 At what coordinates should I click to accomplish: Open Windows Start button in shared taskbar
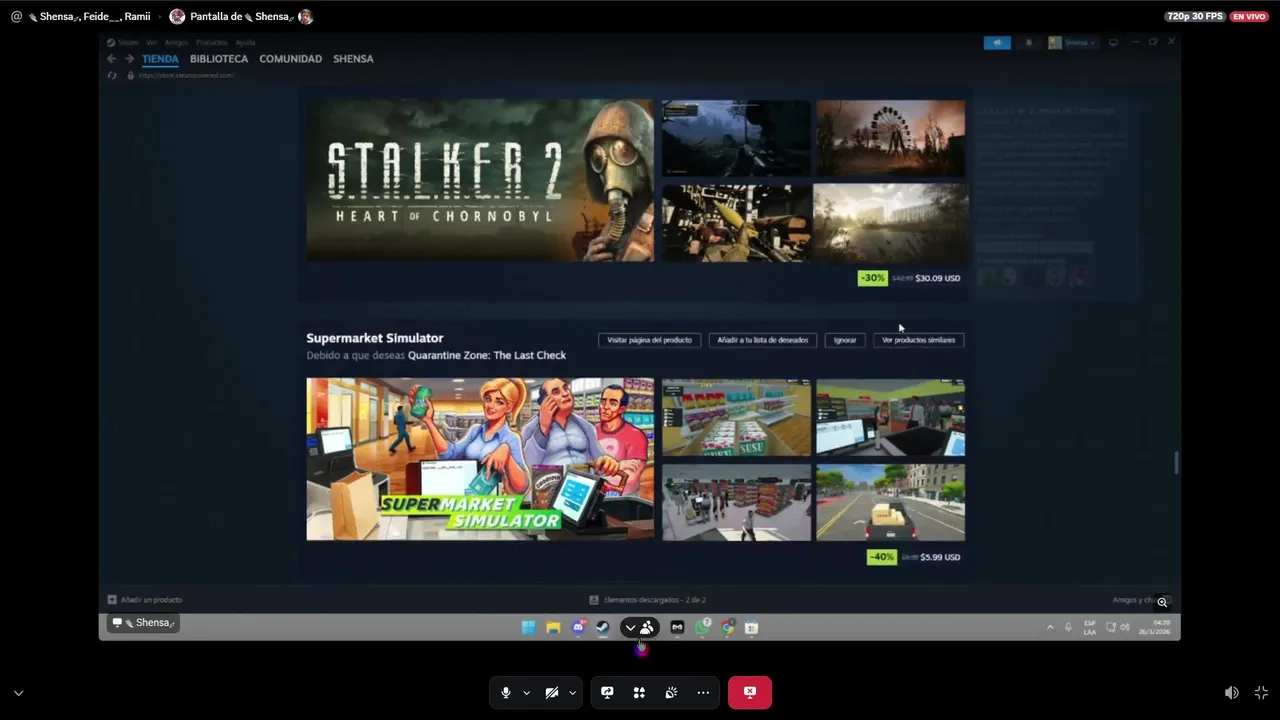(528, 628)
